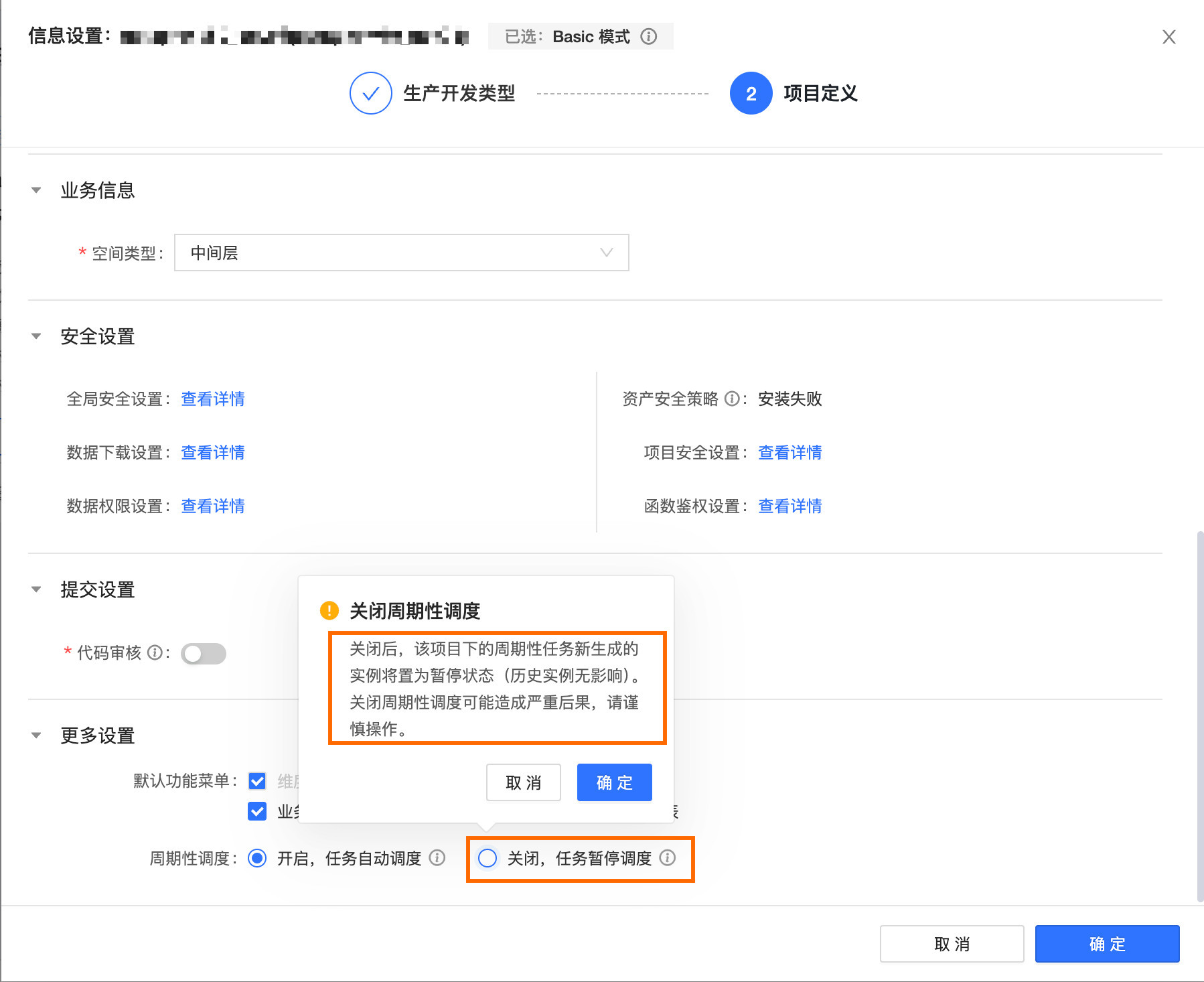The width and height of the screenshot is (1204, 982).
Task: Click the completed checkmark step icon
Action: [370, 93]
